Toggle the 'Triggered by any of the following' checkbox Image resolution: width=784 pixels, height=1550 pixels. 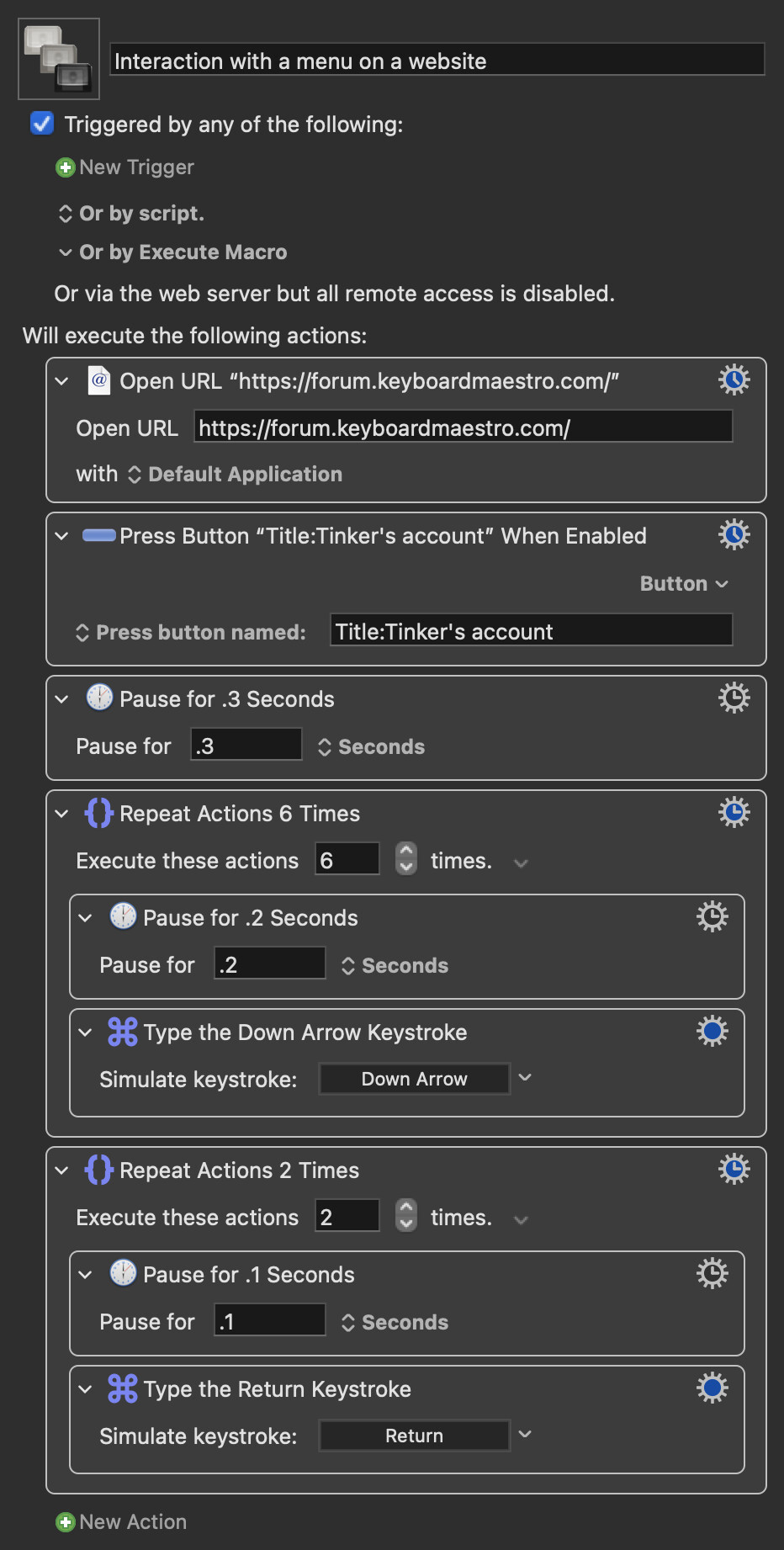coord(42,124)
